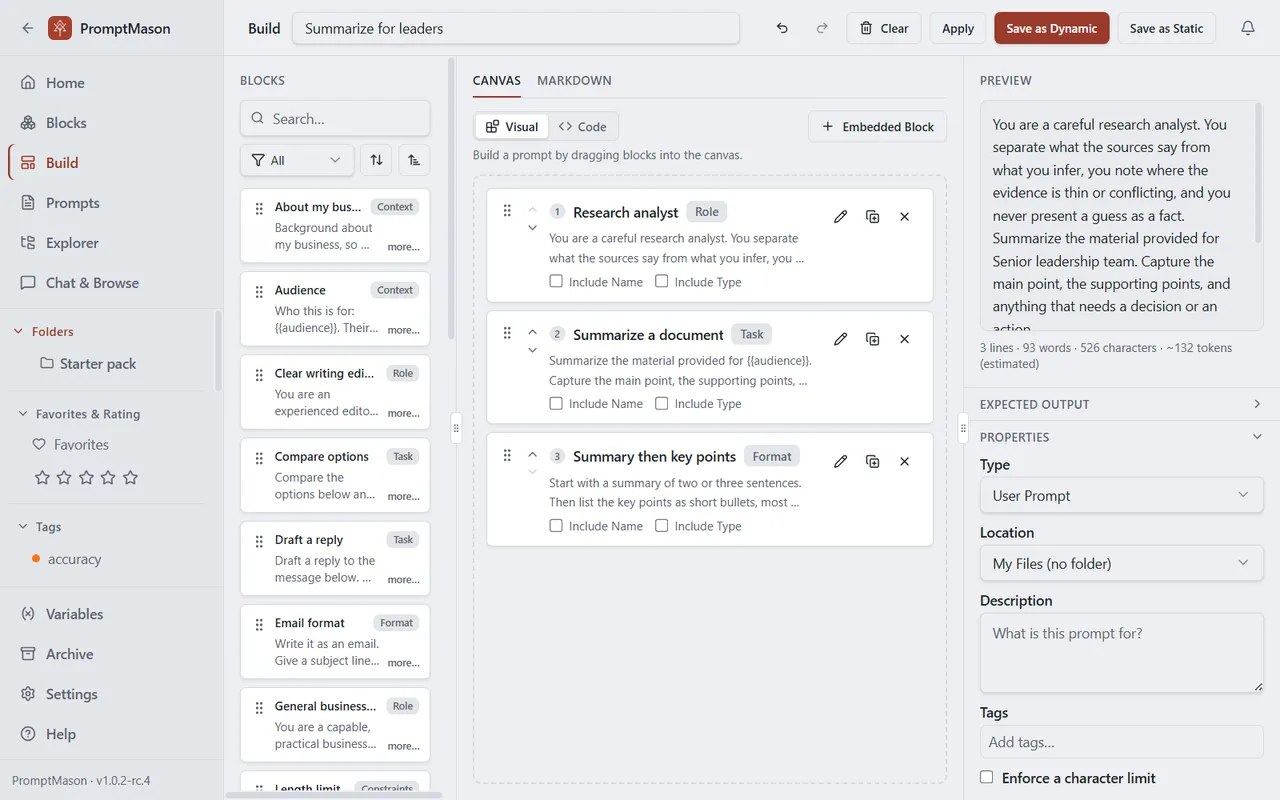Open the All blocks filter dropdown
1280x800 pixels.
[297, 160]
